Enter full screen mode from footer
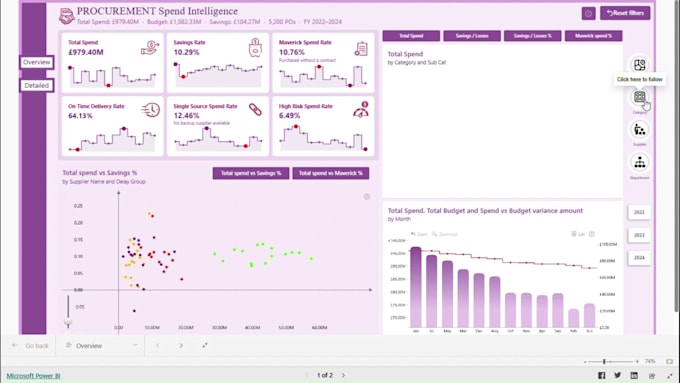 pyautogui.click(x=670, y=376)
